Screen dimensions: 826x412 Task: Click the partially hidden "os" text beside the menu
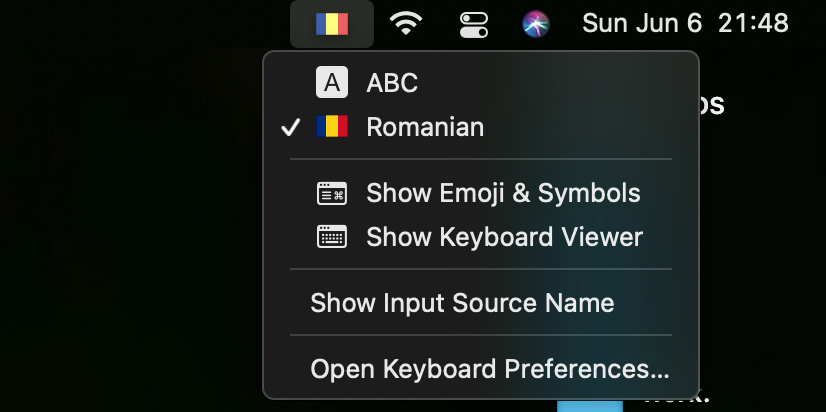coord(711,105)
